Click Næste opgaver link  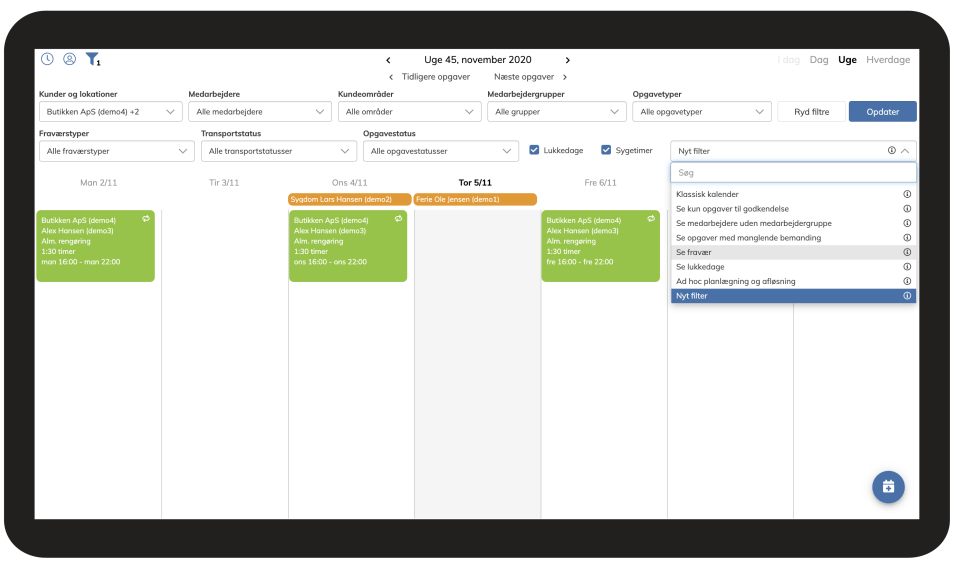coord(524,77)
